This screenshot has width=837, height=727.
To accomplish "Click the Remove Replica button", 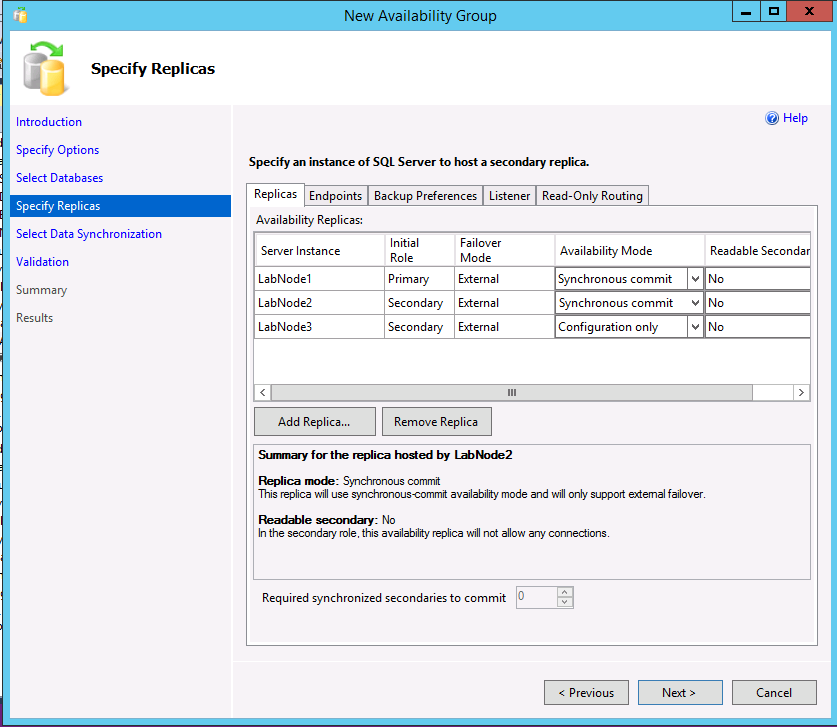I will click(x=436, y=421).
